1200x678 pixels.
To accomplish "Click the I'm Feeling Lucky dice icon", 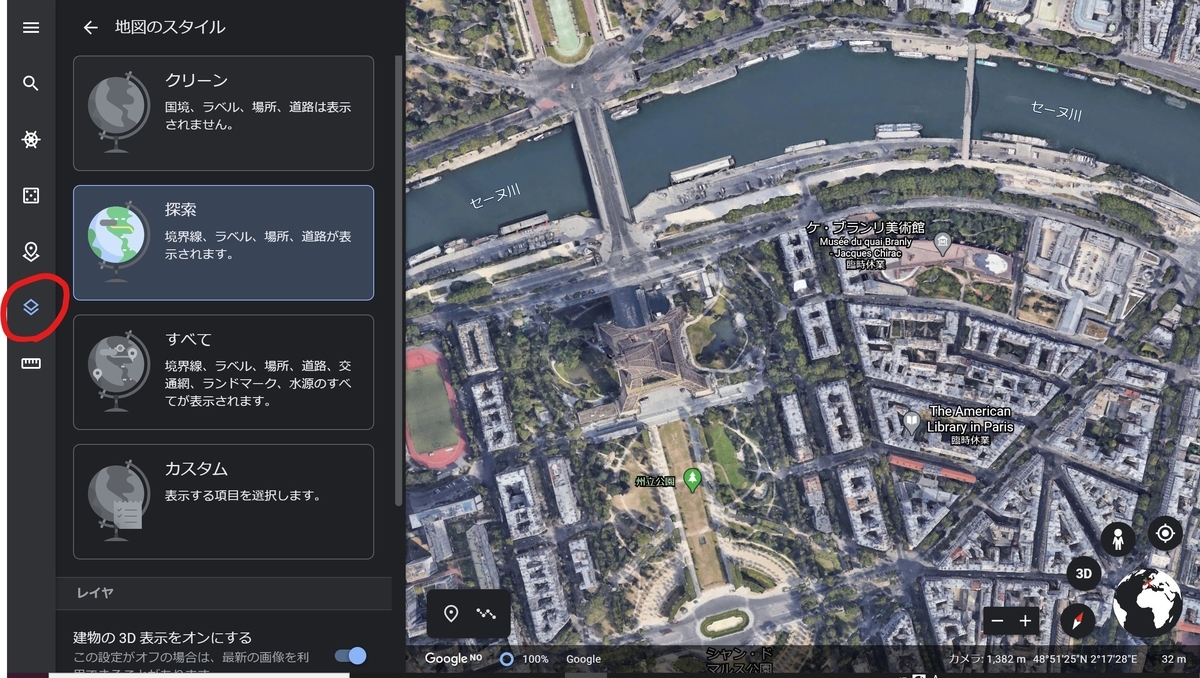I will coord(31,195).
